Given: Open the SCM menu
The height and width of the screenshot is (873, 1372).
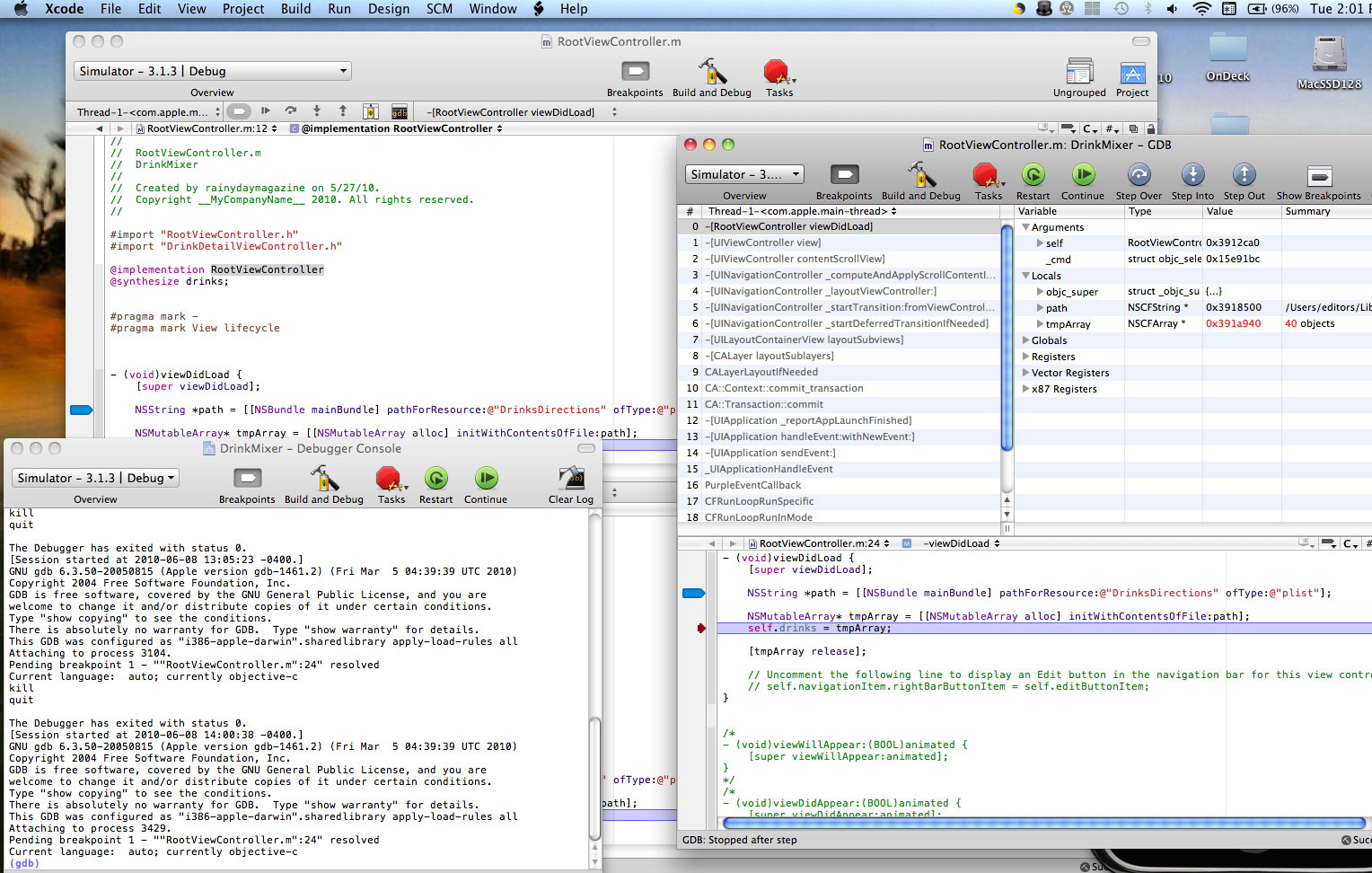Looking at the screenshot, I should point(440,9).
